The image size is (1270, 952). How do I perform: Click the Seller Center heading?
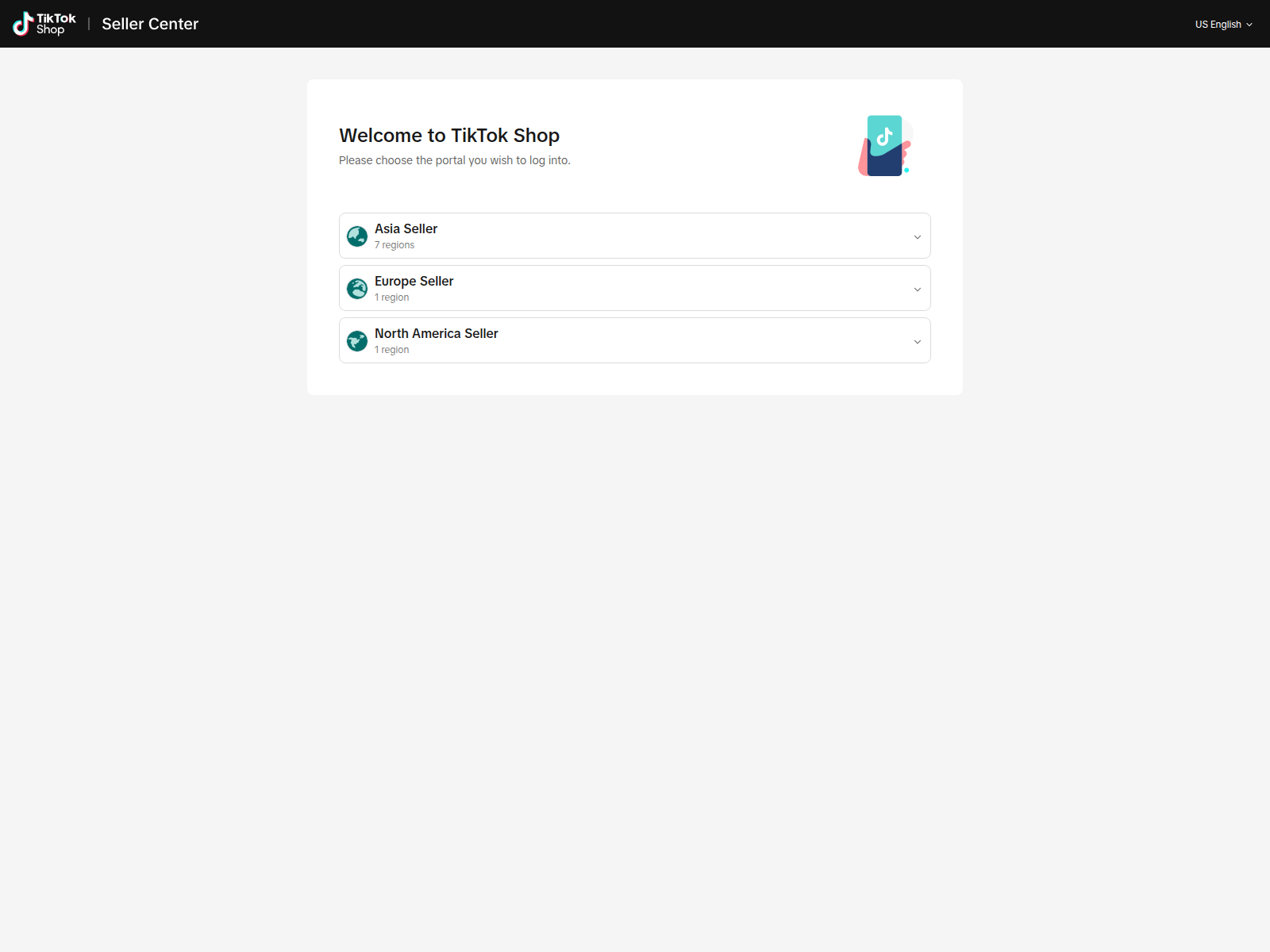pyautogui.click(x=150, y=24)
